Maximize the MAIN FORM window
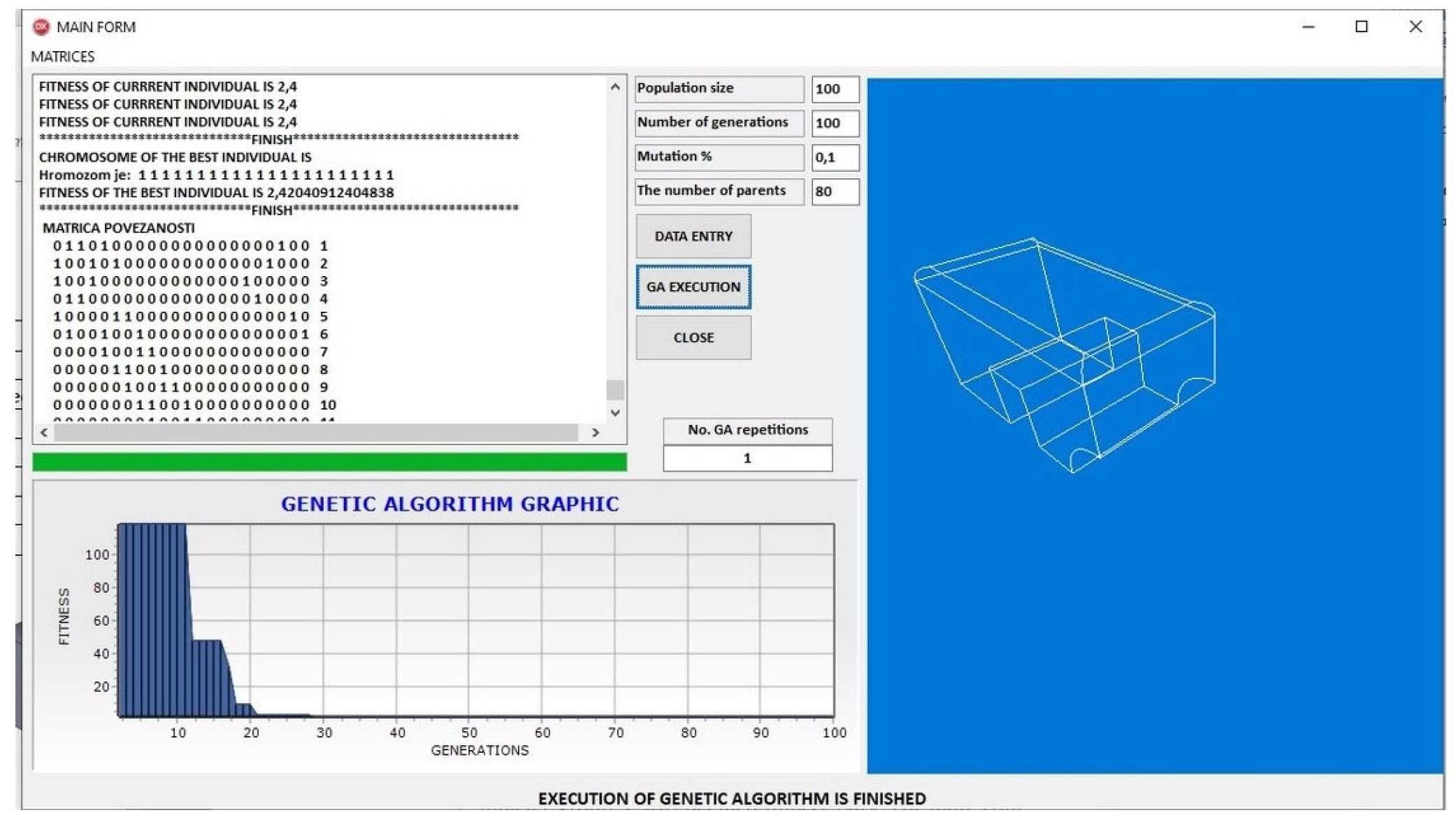Screen dimensions: 1456x822 tap(1361, 27)
